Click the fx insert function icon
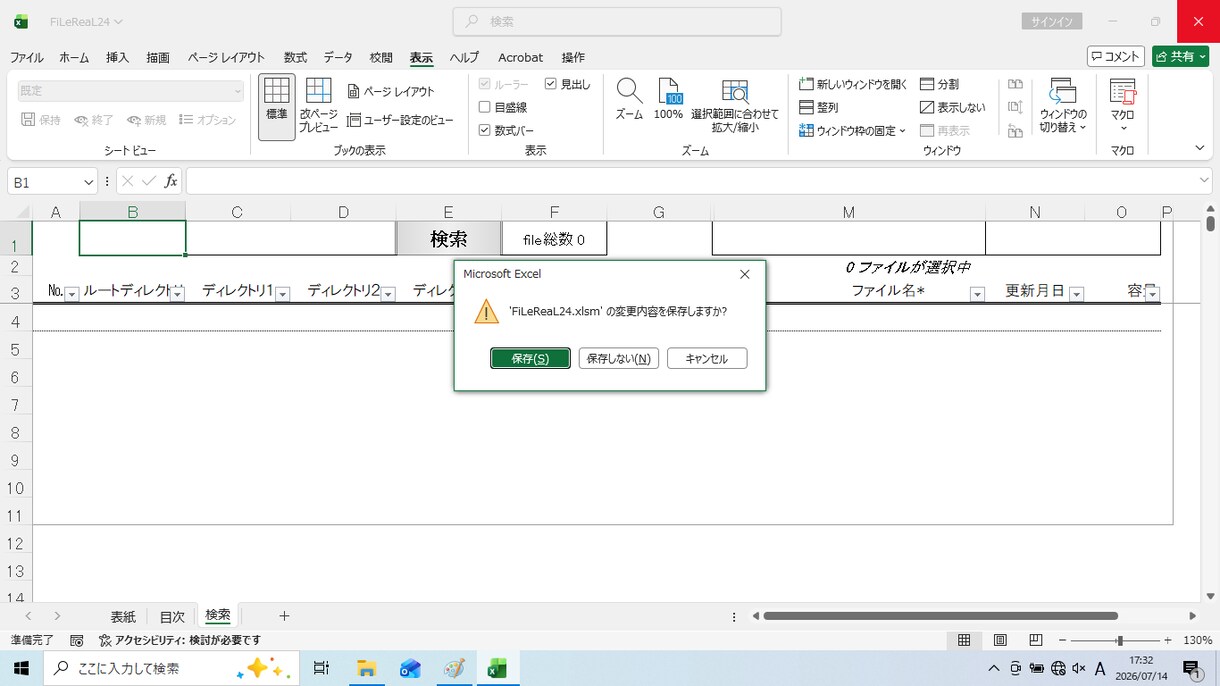Viewport: 1220px width, 686px height. coord(171,181)
